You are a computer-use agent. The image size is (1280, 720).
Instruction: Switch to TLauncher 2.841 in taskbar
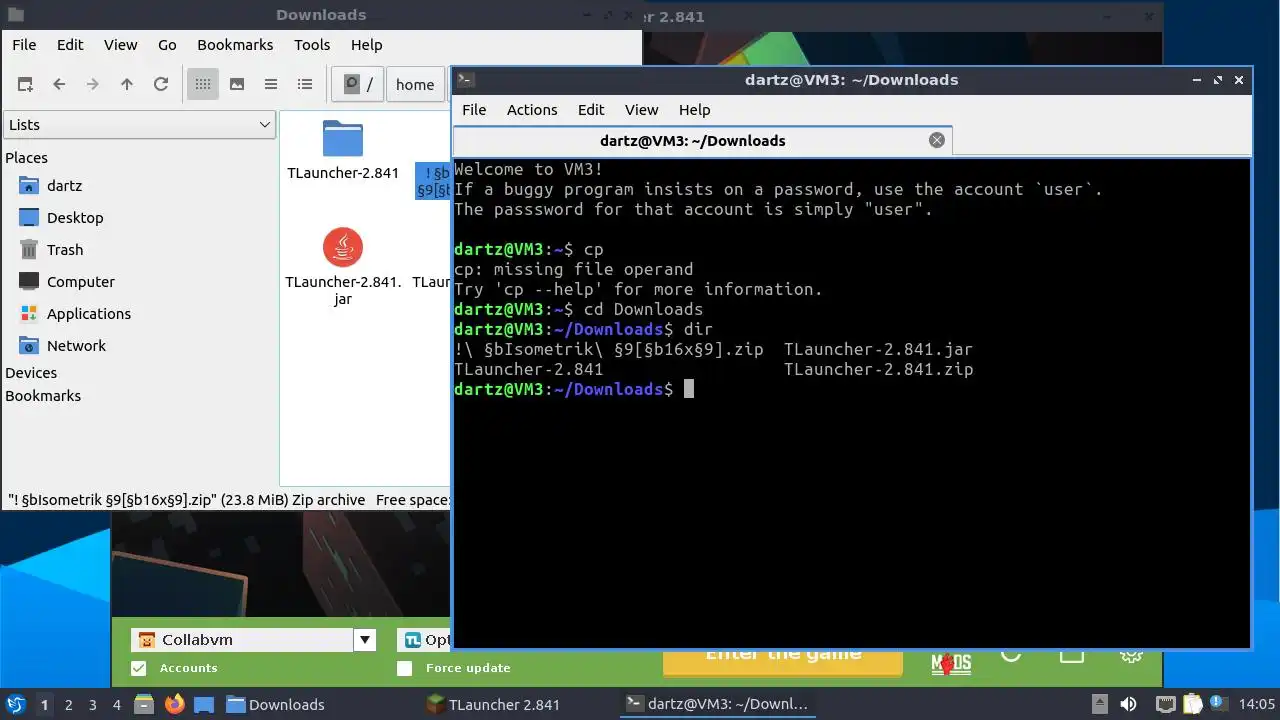point(517,704)
